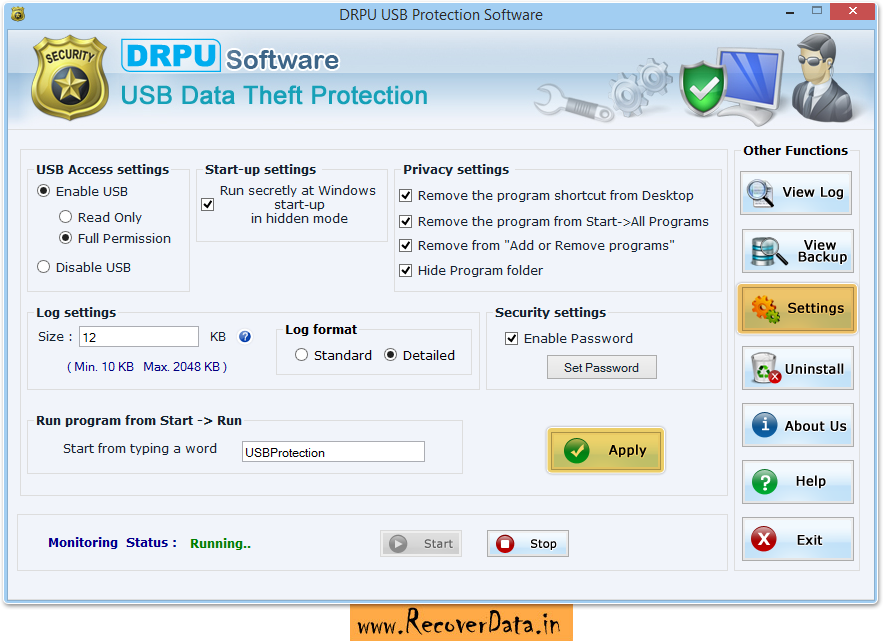Exit the program via Exit button
Image resolution: width=883 pixels, height=641 pixels.
coord(797,539)
